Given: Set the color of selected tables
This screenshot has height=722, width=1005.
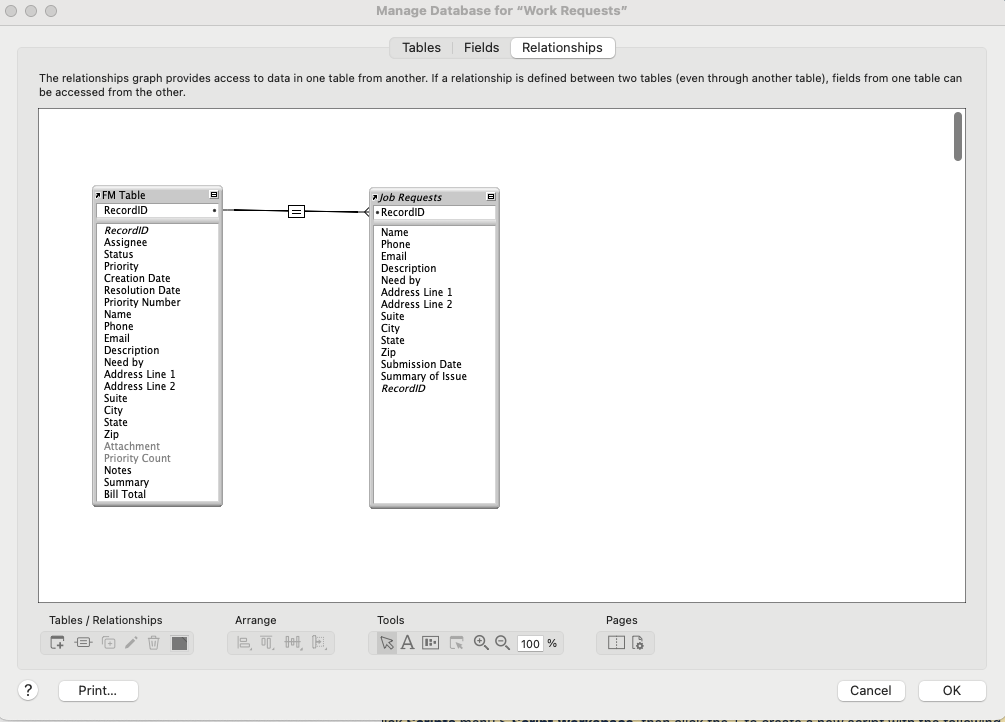Looking at the screenshot, I should pyautogui.click(x=180, y=643).
